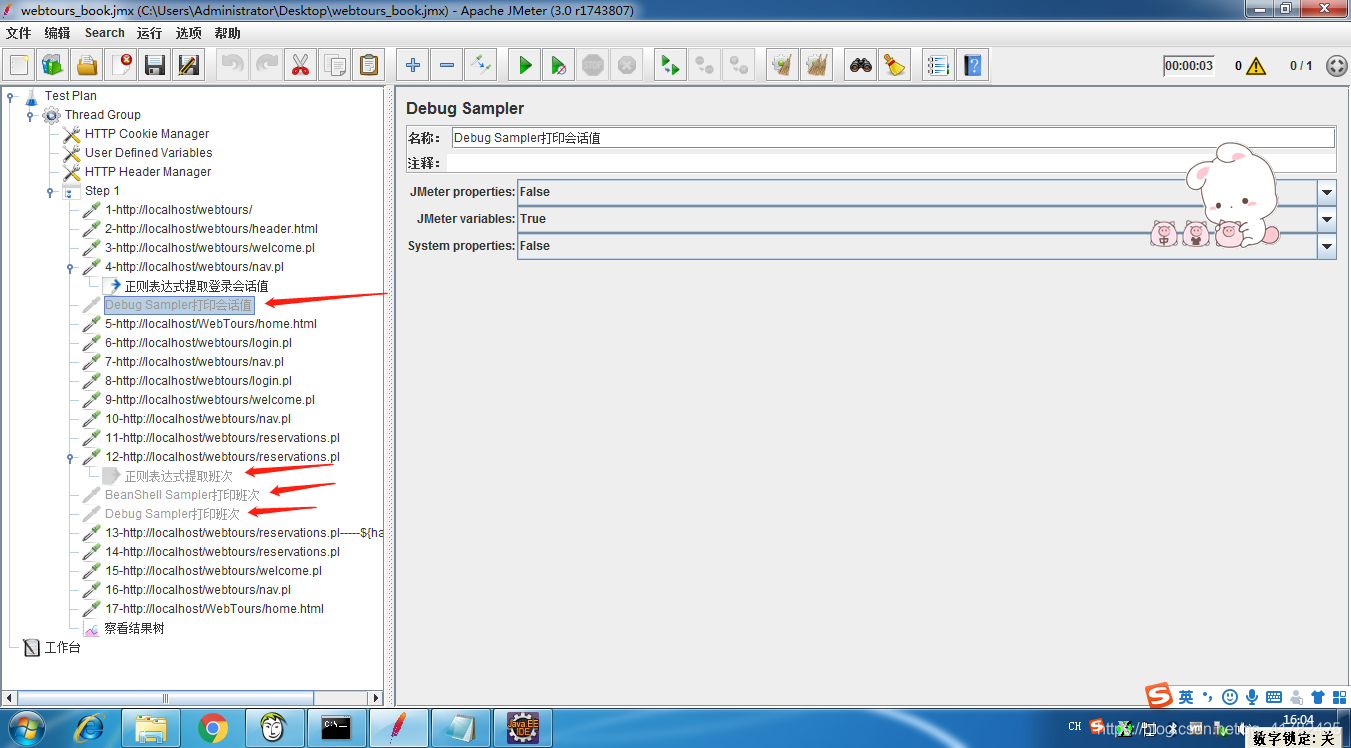Select User Defined Variables in tree
This screenshot has width=1351, height=748.
[x=148, y=153]
